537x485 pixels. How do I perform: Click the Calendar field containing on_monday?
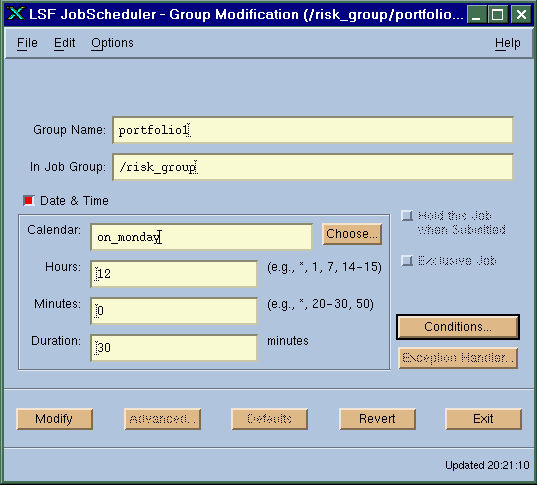(x=201, y=237)
